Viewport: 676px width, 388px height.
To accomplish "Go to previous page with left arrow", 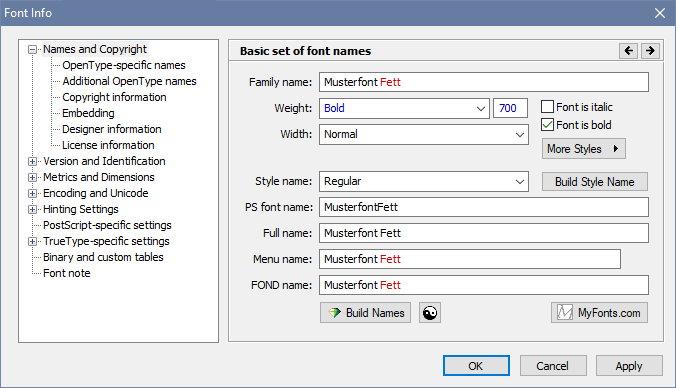I will click(x=629, y=51).
